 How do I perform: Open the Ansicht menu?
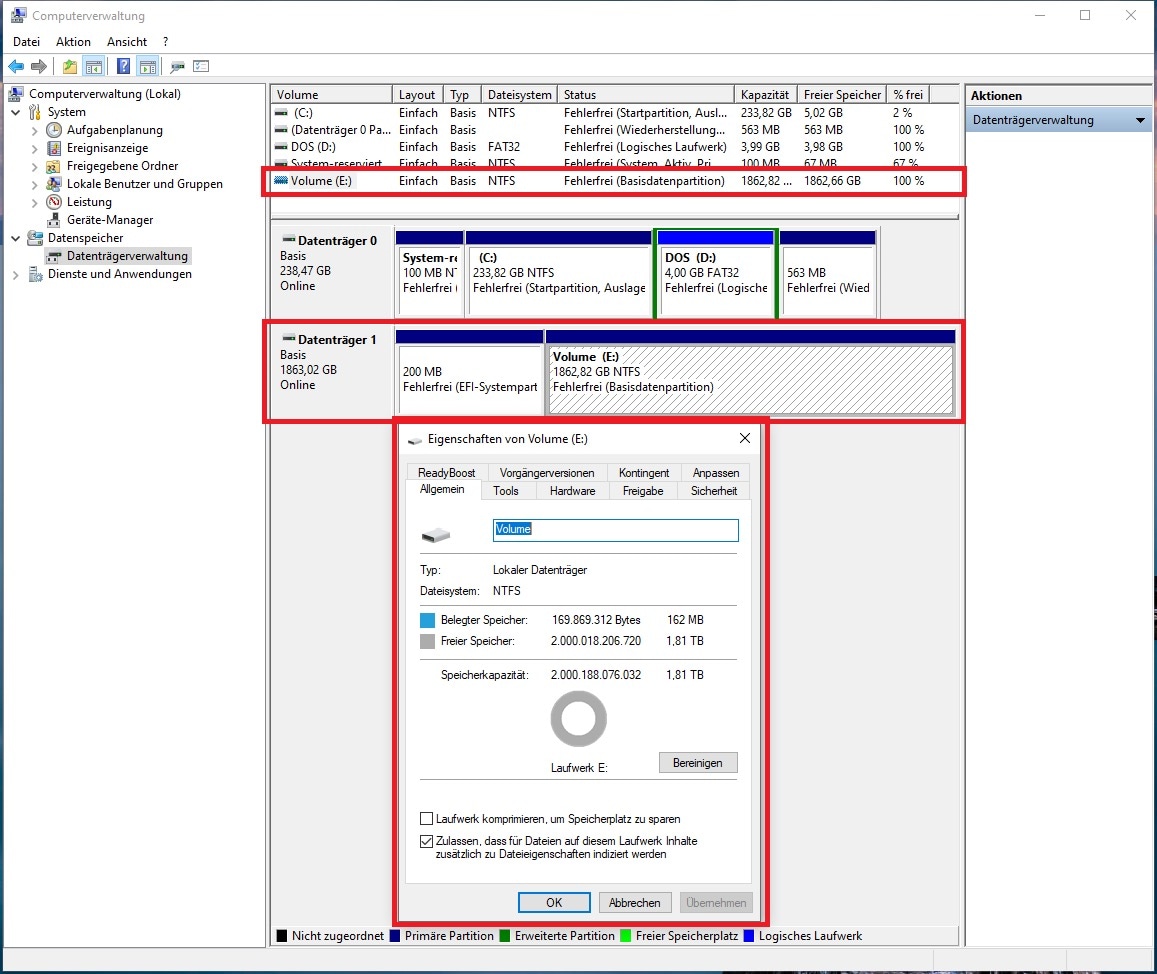(x=127, y=42)
